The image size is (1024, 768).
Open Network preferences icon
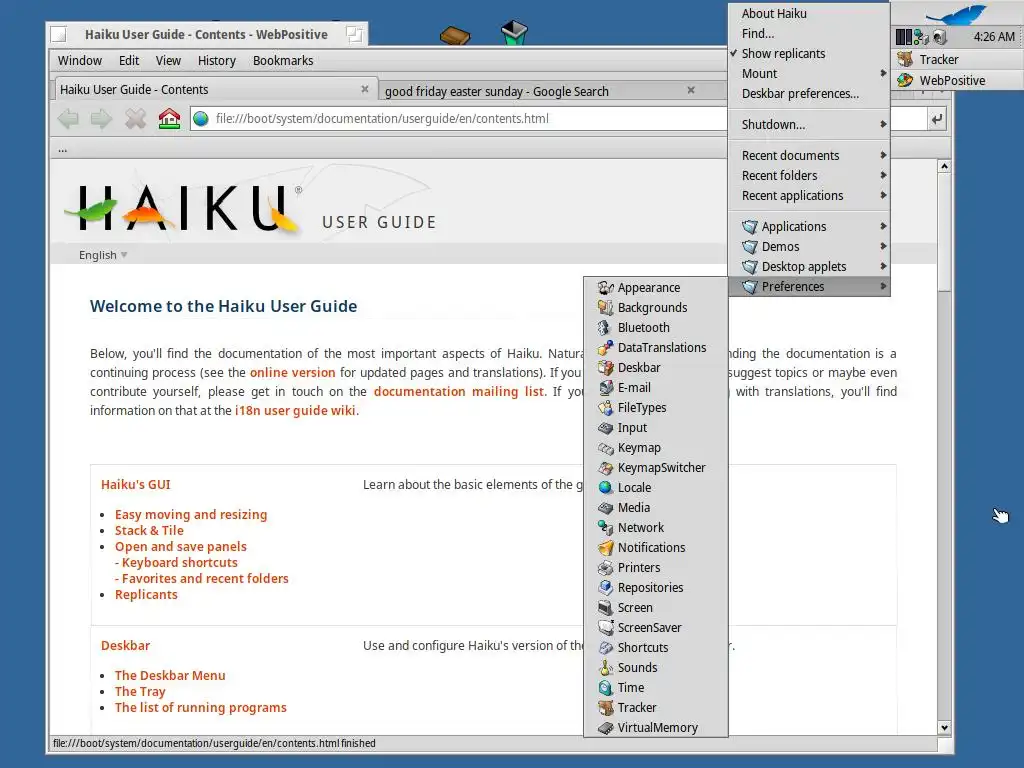click(606, 528)
